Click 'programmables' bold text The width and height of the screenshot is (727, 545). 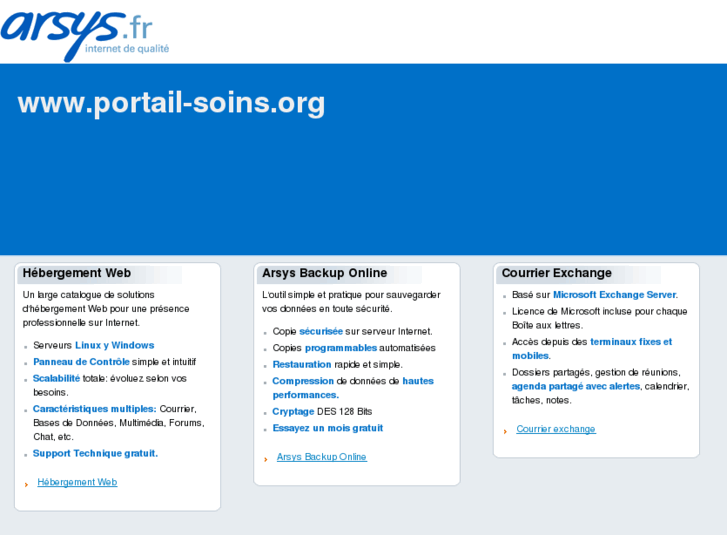[341, 348]
